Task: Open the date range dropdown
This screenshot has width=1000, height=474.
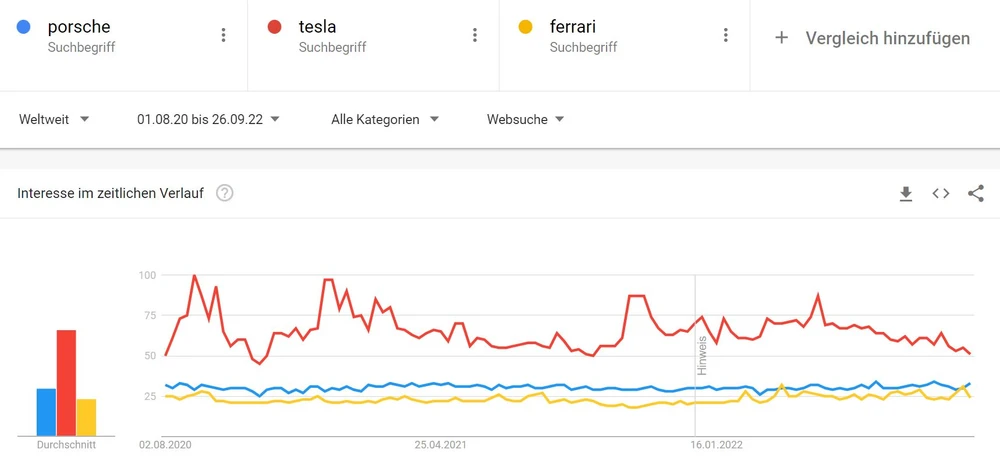Action: 208,120
